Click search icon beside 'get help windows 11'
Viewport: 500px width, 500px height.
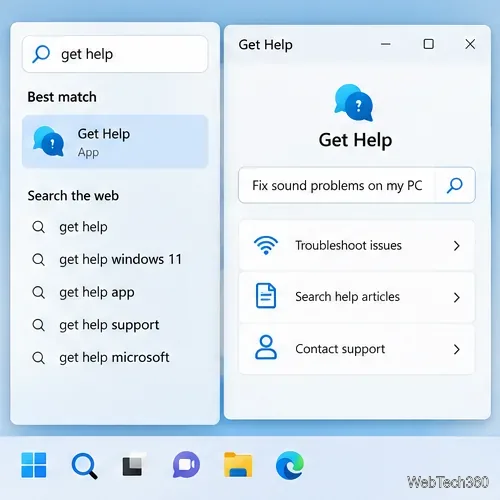click(x=38, y=260)
